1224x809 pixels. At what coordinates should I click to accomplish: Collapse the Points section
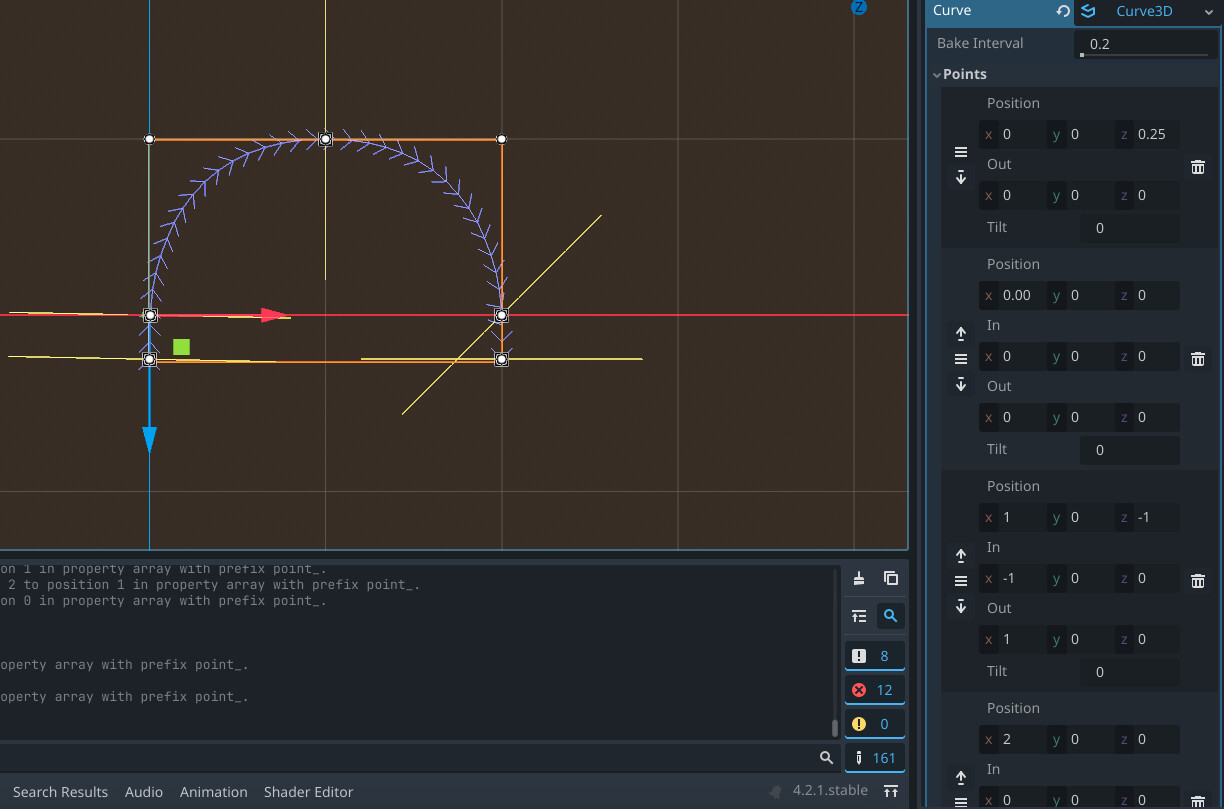click(x=937, y=73)
